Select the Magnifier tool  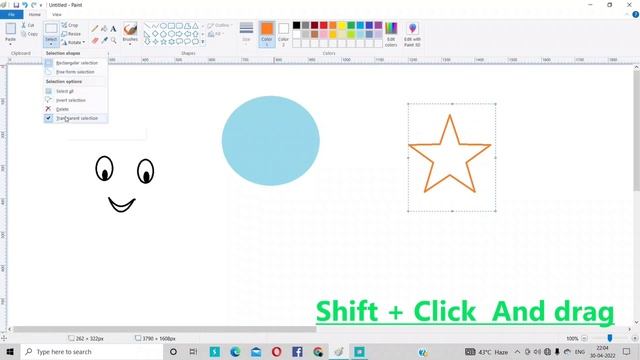(x=113, y=40)
